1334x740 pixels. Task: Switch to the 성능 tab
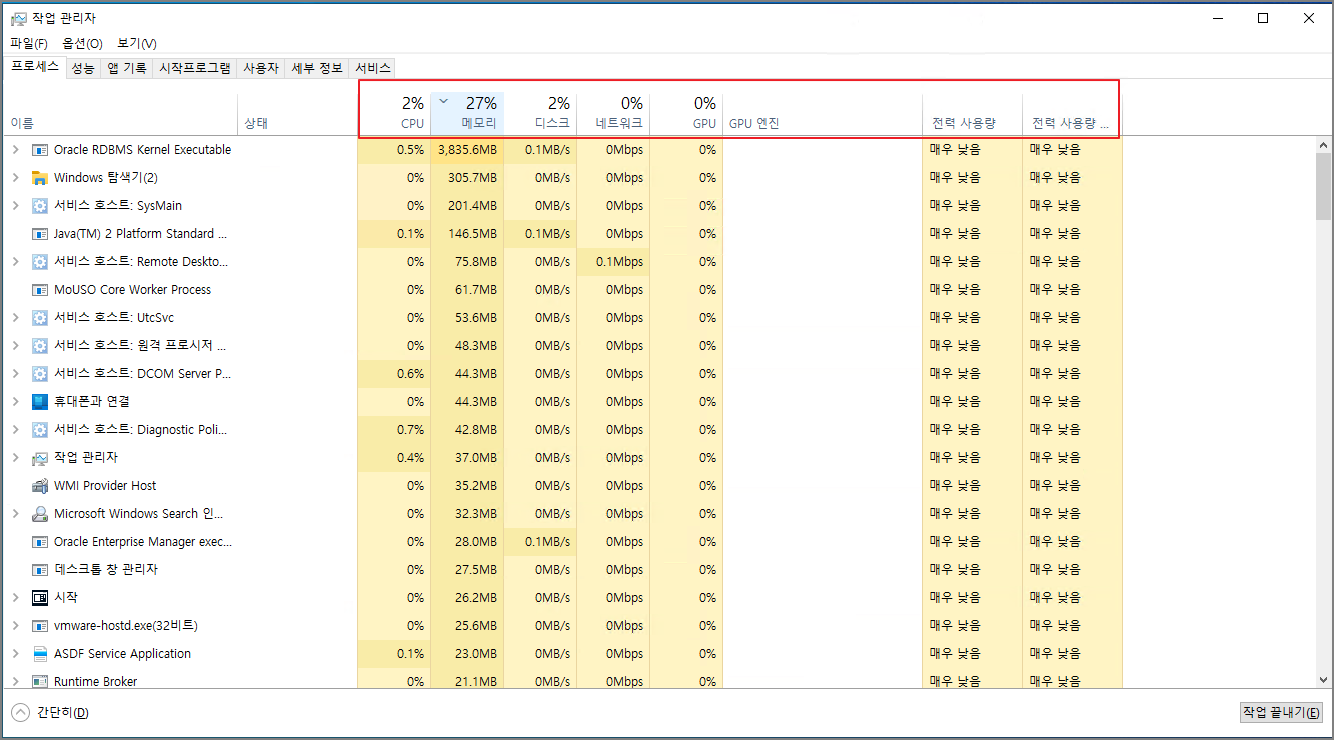[x=83, y=68]
